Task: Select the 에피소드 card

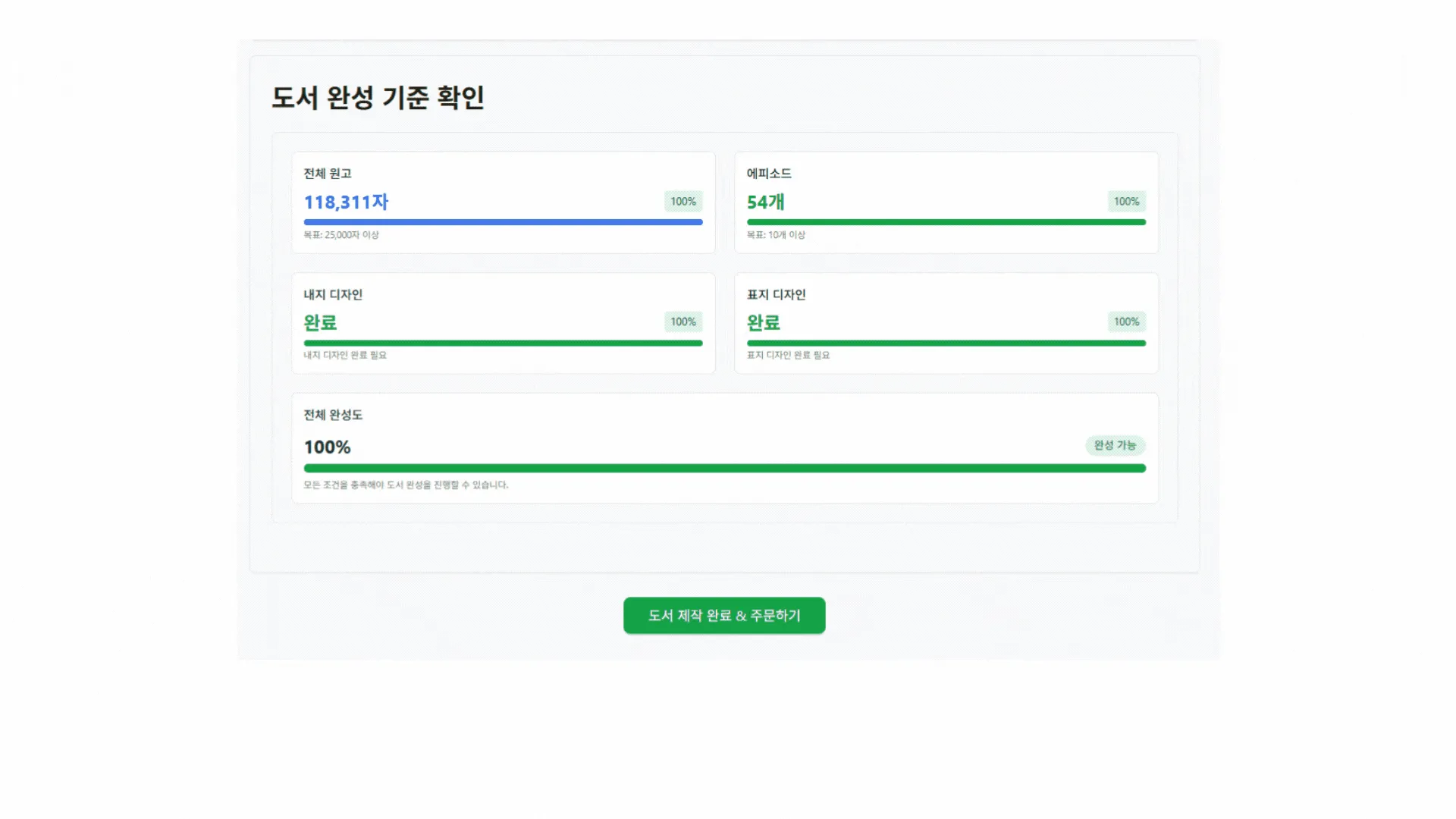Action: pyautogui.click(x=946, y=202)
